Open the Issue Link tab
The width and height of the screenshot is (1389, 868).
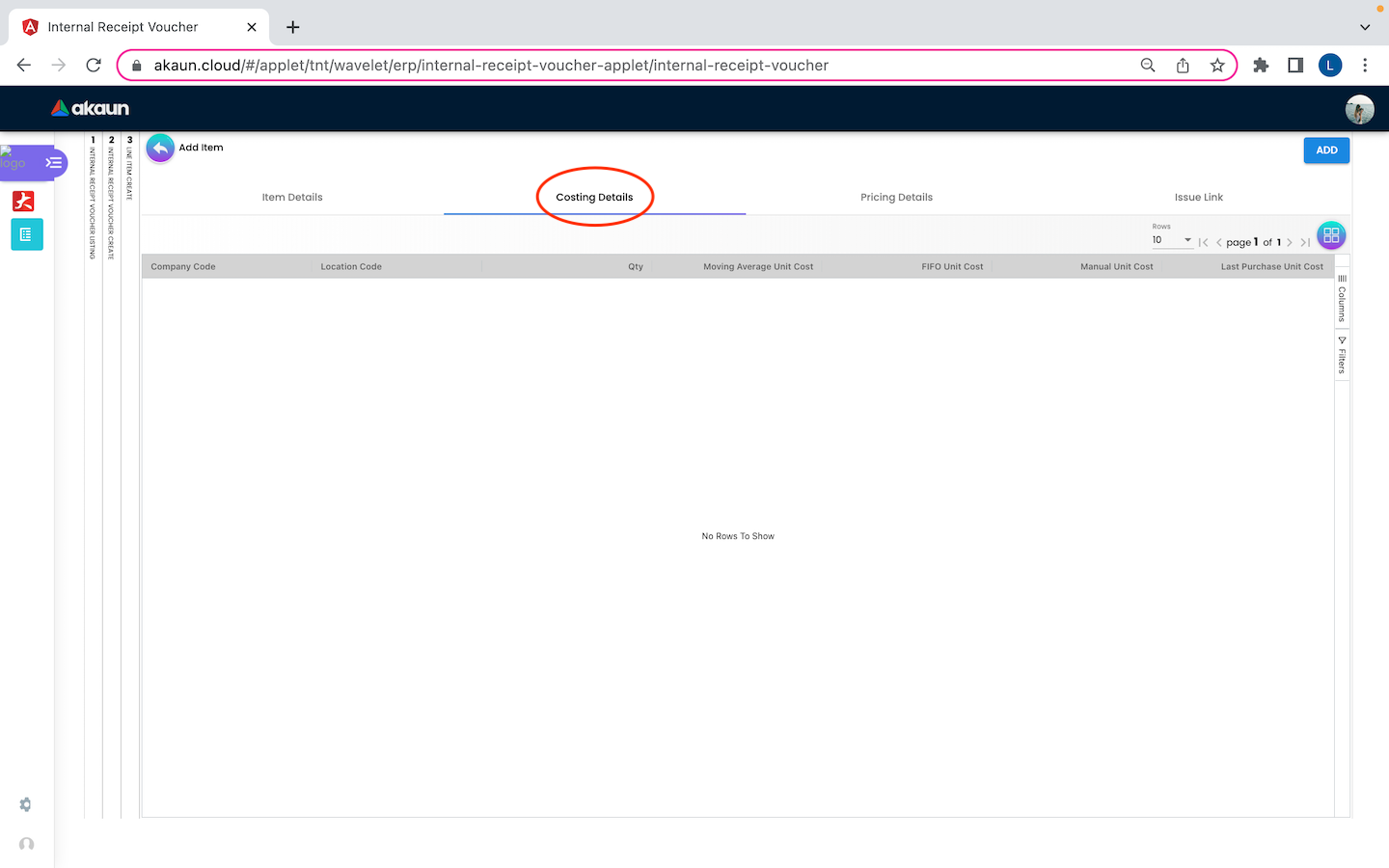point(1199,198)
